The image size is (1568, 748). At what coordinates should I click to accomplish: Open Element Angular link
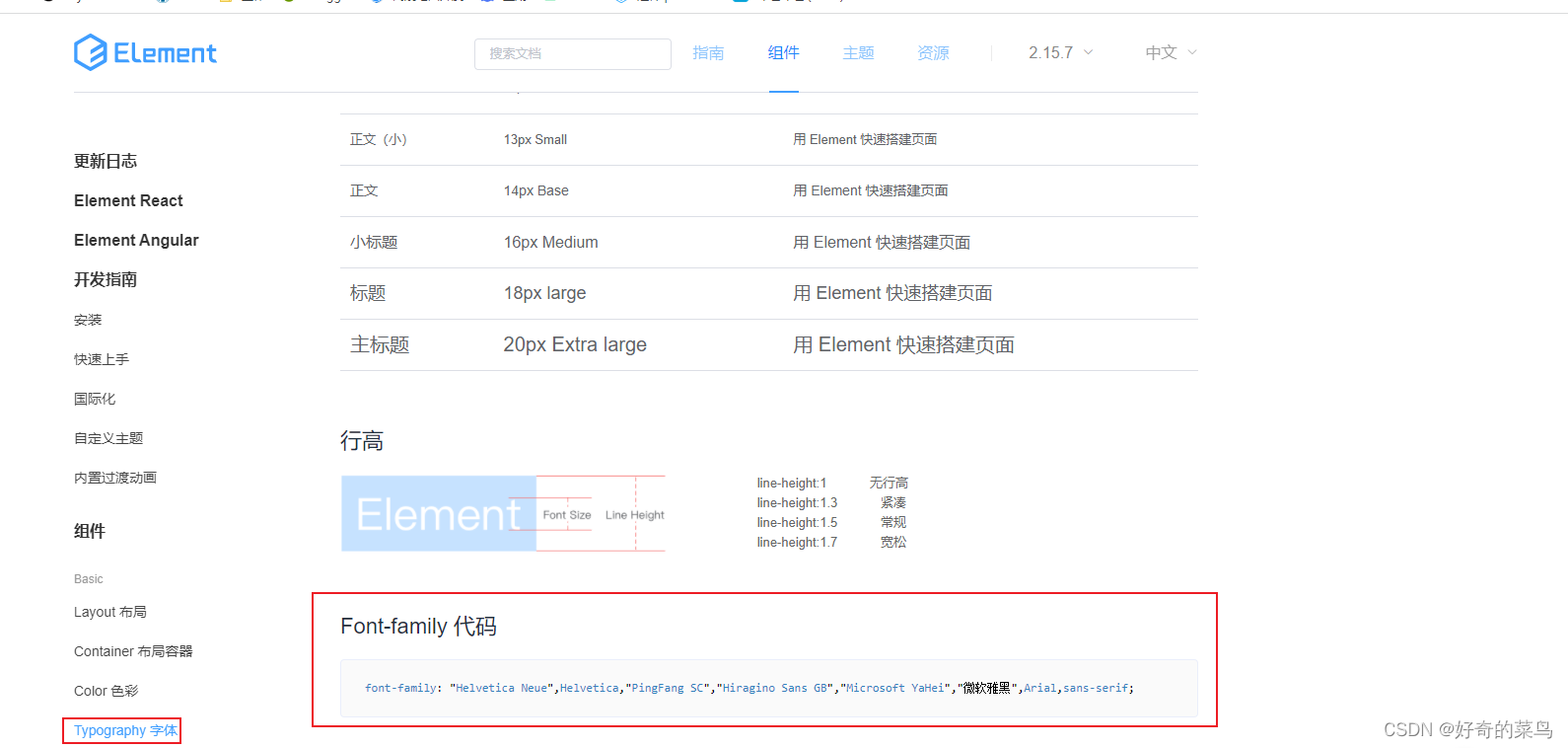[136, 240]
